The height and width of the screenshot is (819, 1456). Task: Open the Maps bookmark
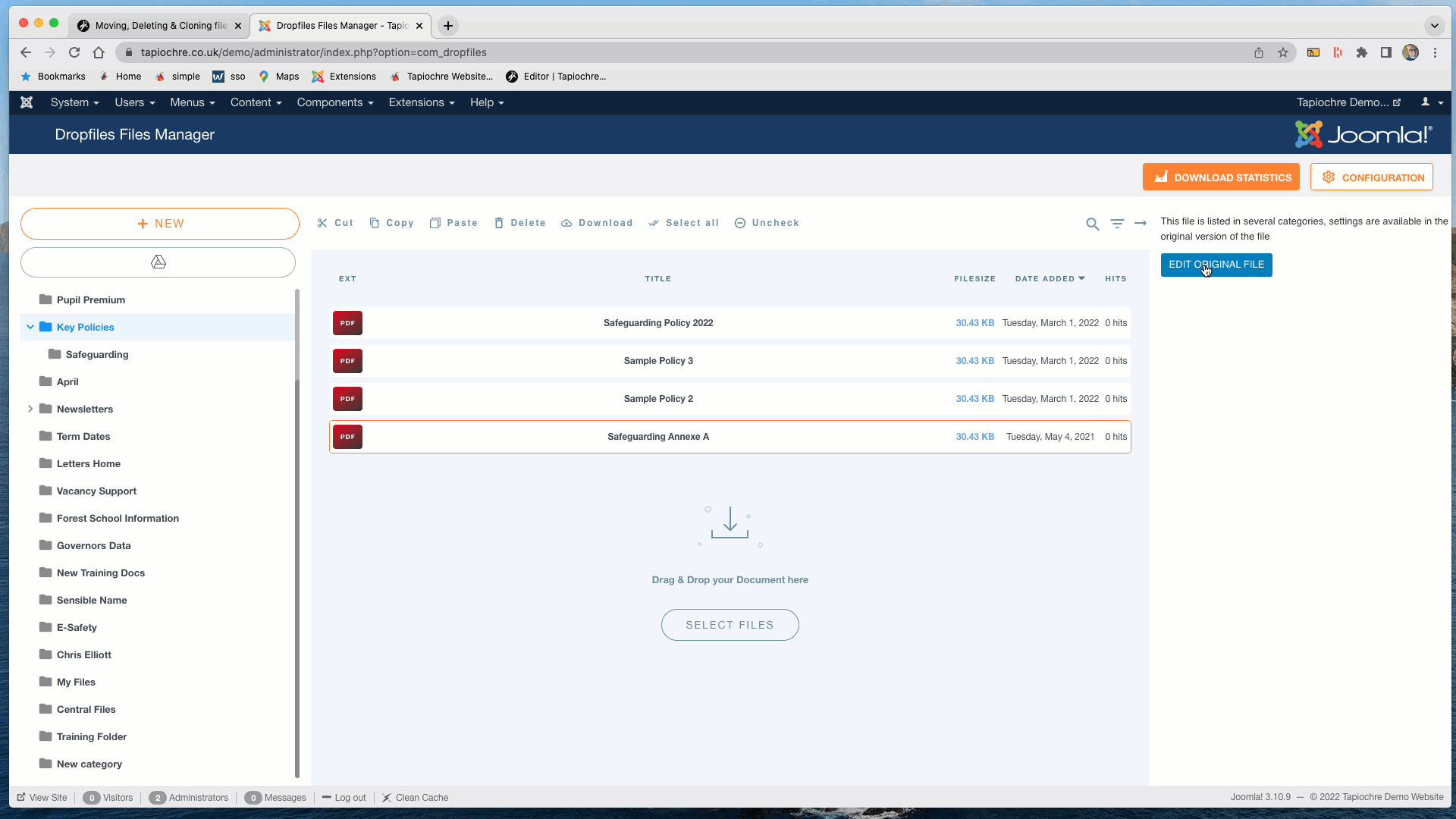pos(279,77)
